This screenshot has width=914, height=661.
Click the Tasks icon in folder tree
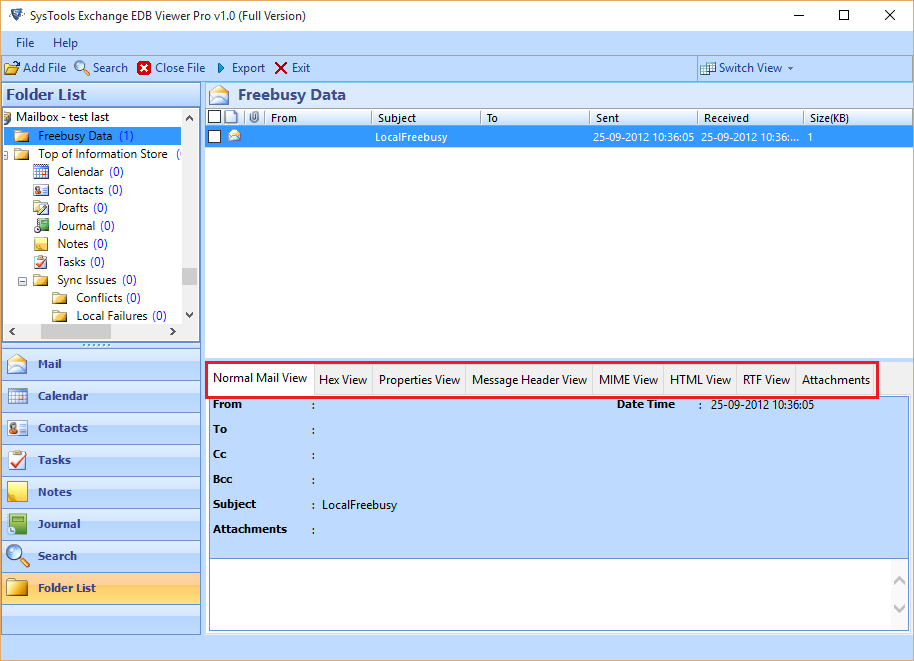[x=41, y=262]
